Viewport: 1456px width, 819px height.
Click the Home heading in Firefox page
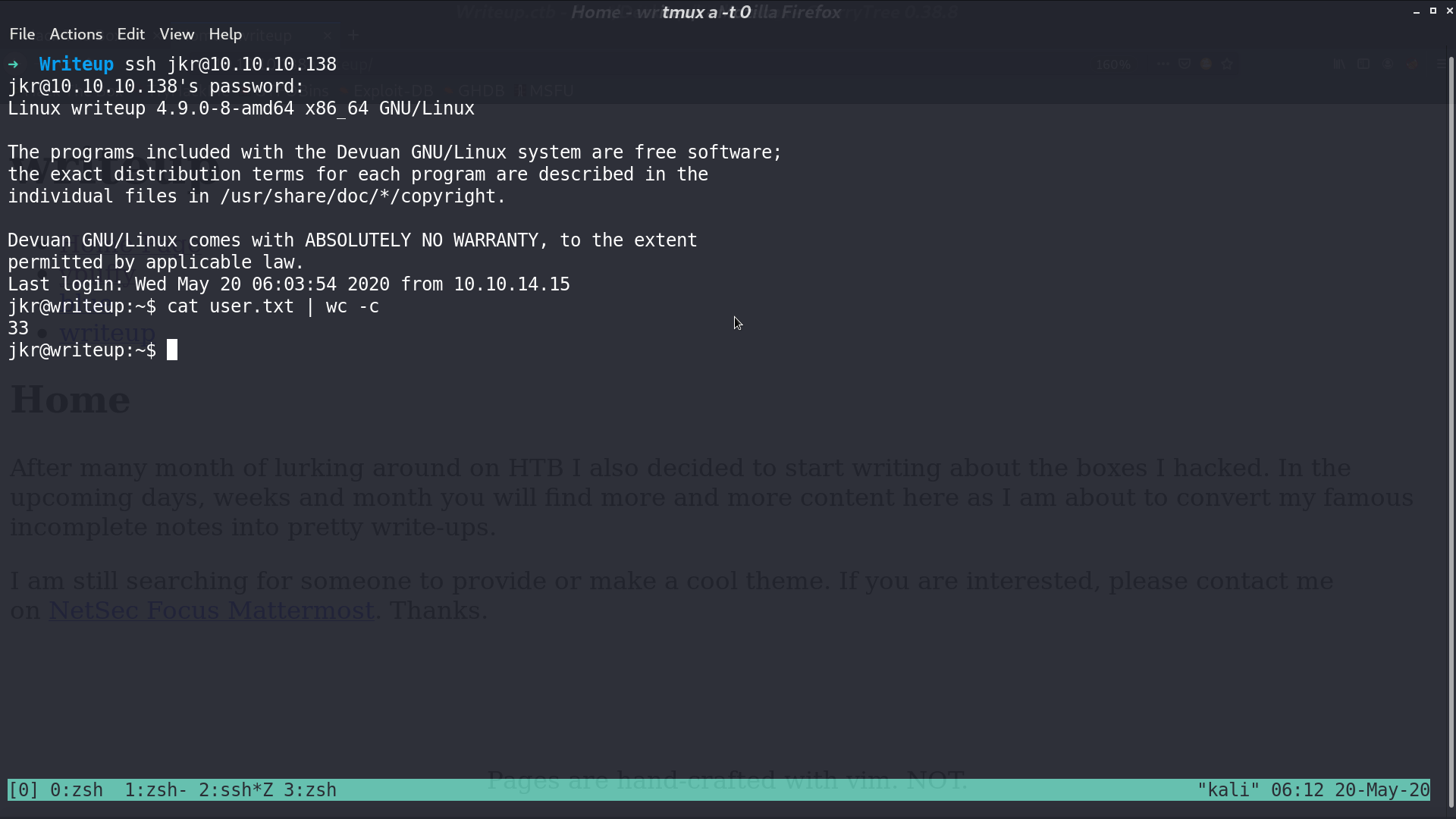click(71, 400)
